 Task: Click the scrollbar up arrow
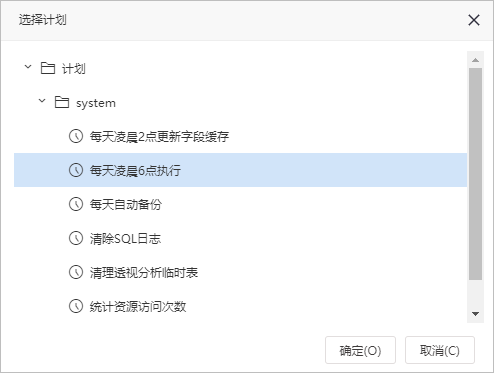tap(475, 60)
